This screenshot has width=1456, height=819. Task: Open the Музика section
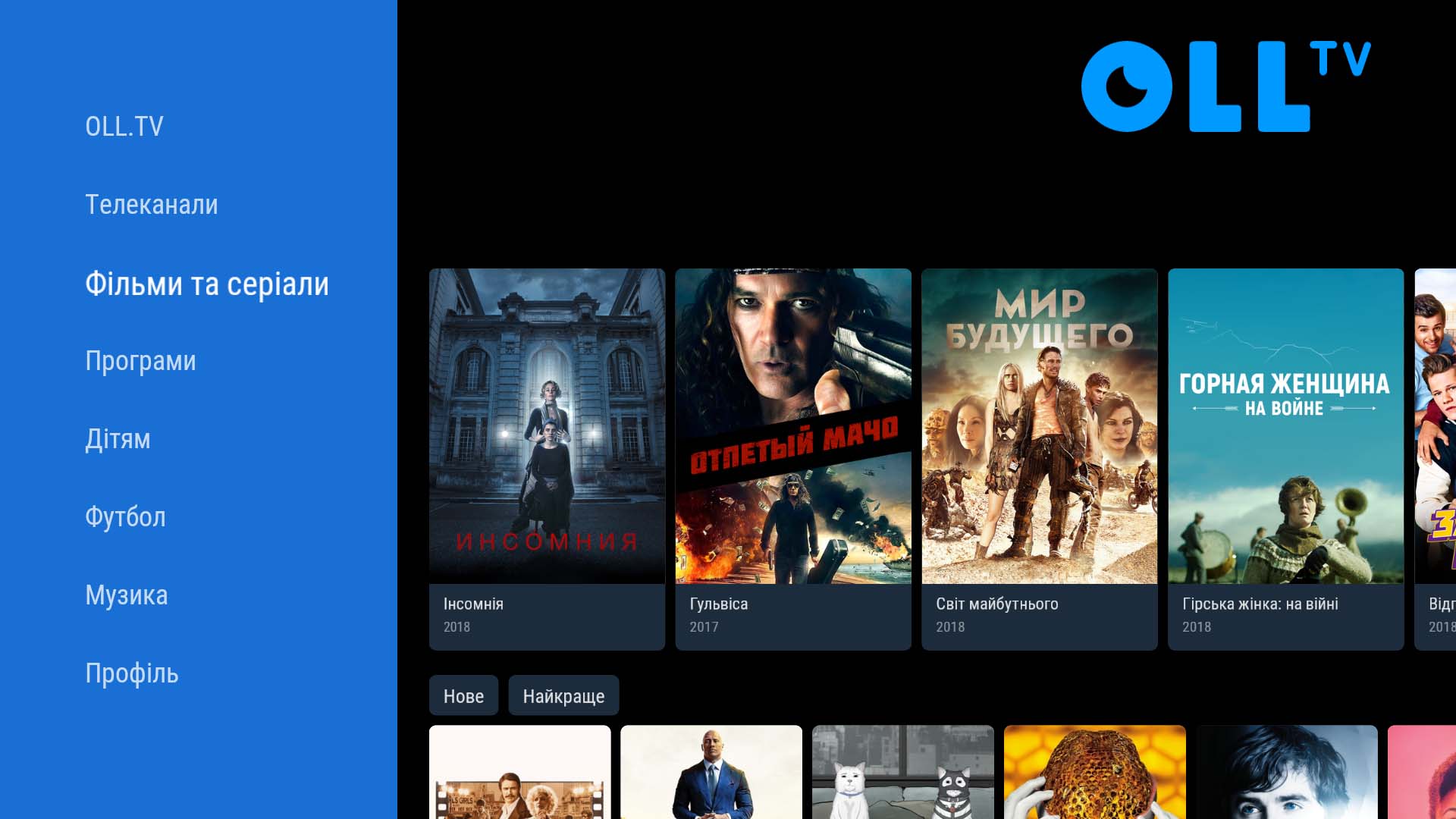pyautogui.click(x=127, y=596)
